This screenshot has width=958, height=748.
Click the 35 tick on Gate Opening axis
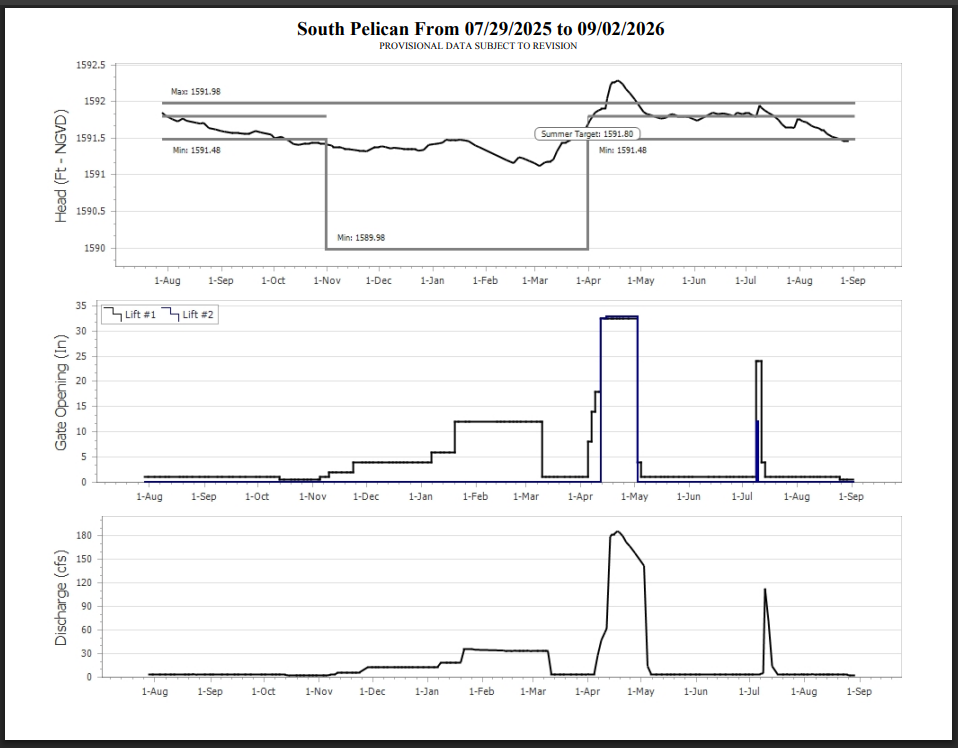(81, 306)
